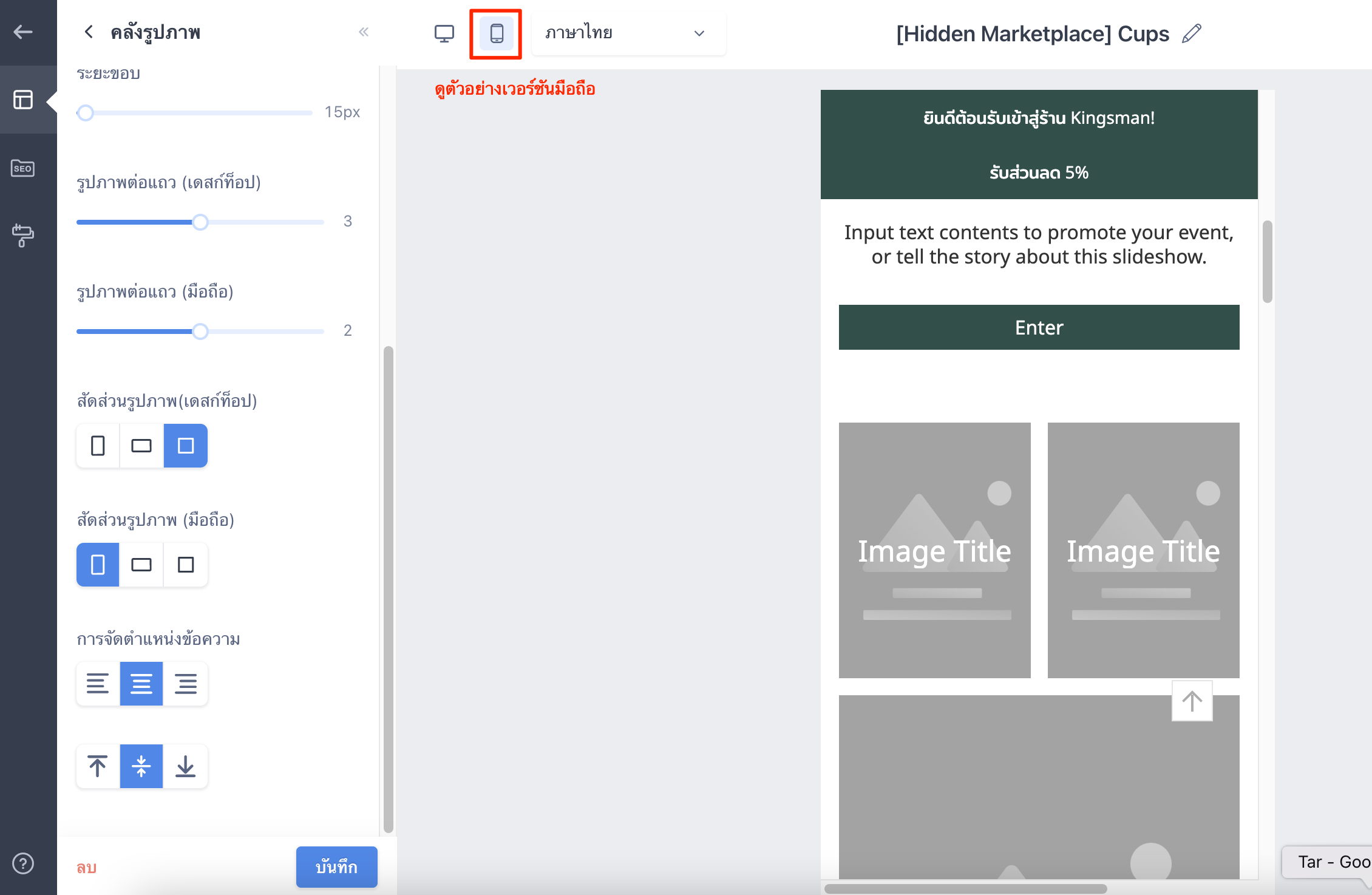Click the settings panel vertical scrollbar
1372x895 pixels.
[x=389, y=589]
